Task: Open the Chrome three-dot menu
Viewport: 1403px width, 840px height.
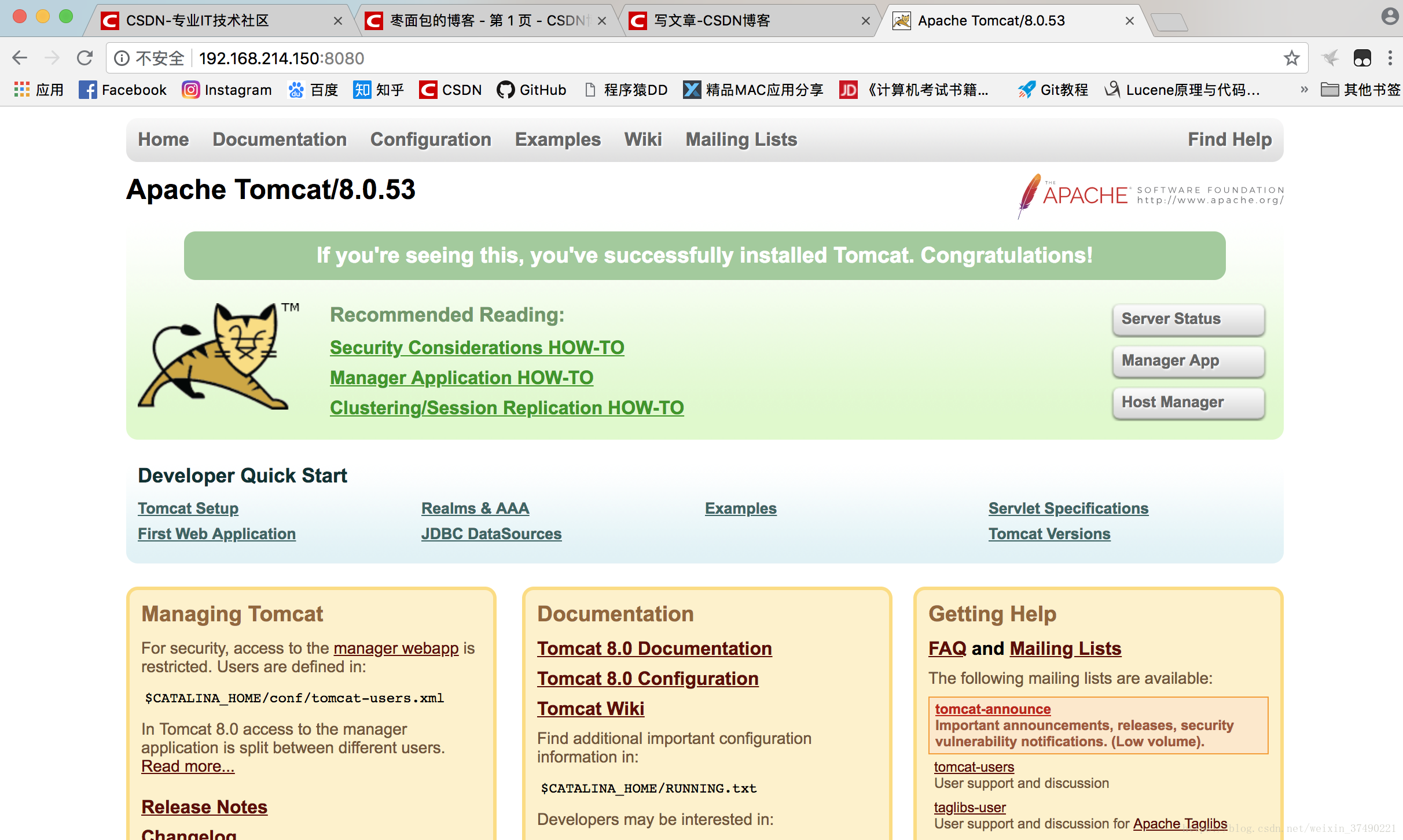Action: tap(1390, 58)
